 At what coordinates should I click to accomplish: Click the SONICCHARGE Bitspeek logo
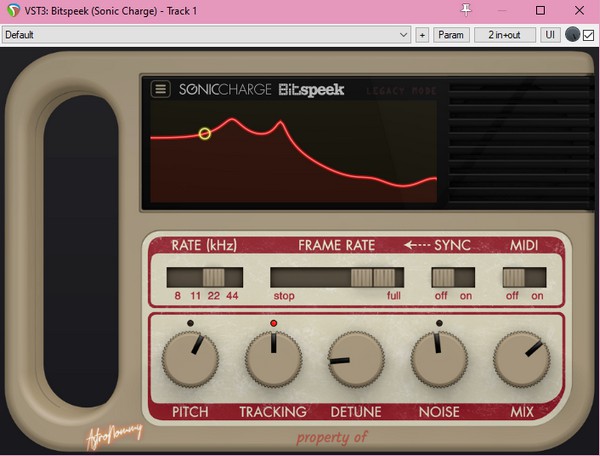[x=261, y=90]
